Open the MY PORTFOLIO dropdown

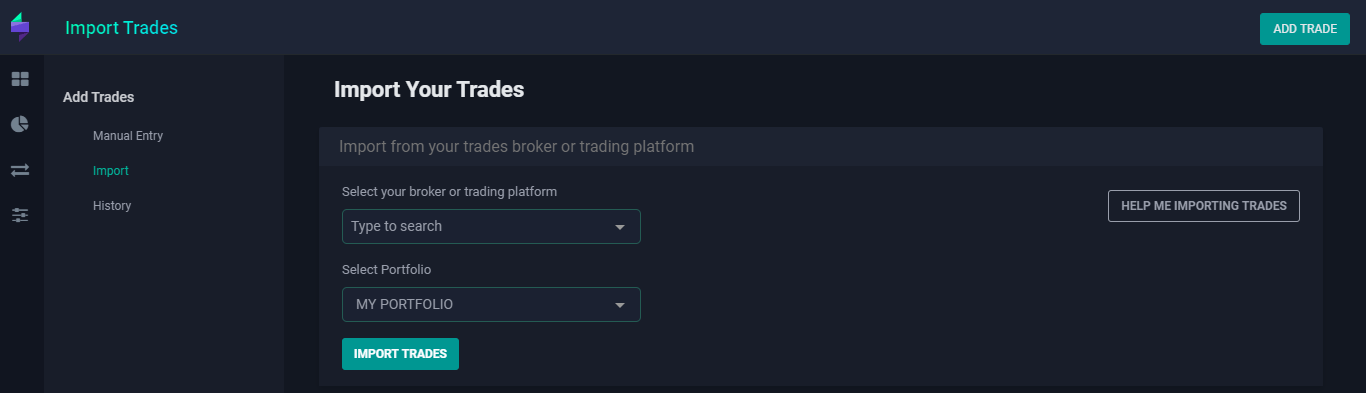[x=491, y=304]
